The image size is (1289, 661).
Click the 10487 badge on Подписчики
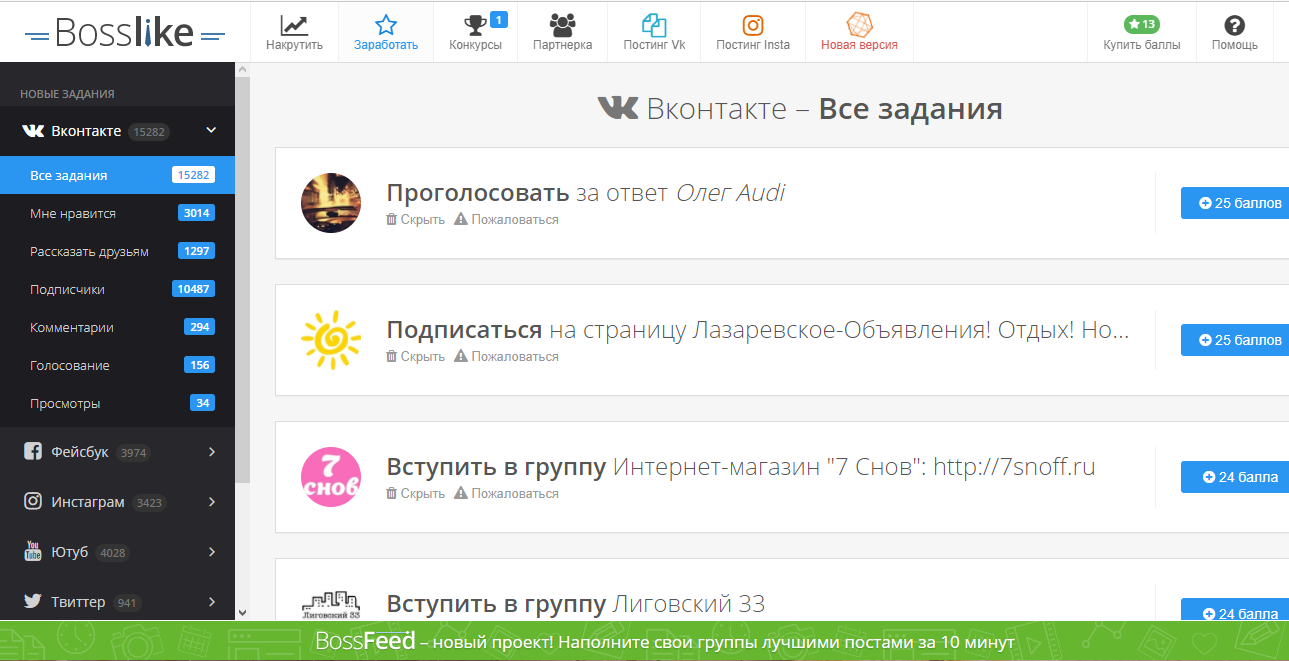click(x=193, y=289)
